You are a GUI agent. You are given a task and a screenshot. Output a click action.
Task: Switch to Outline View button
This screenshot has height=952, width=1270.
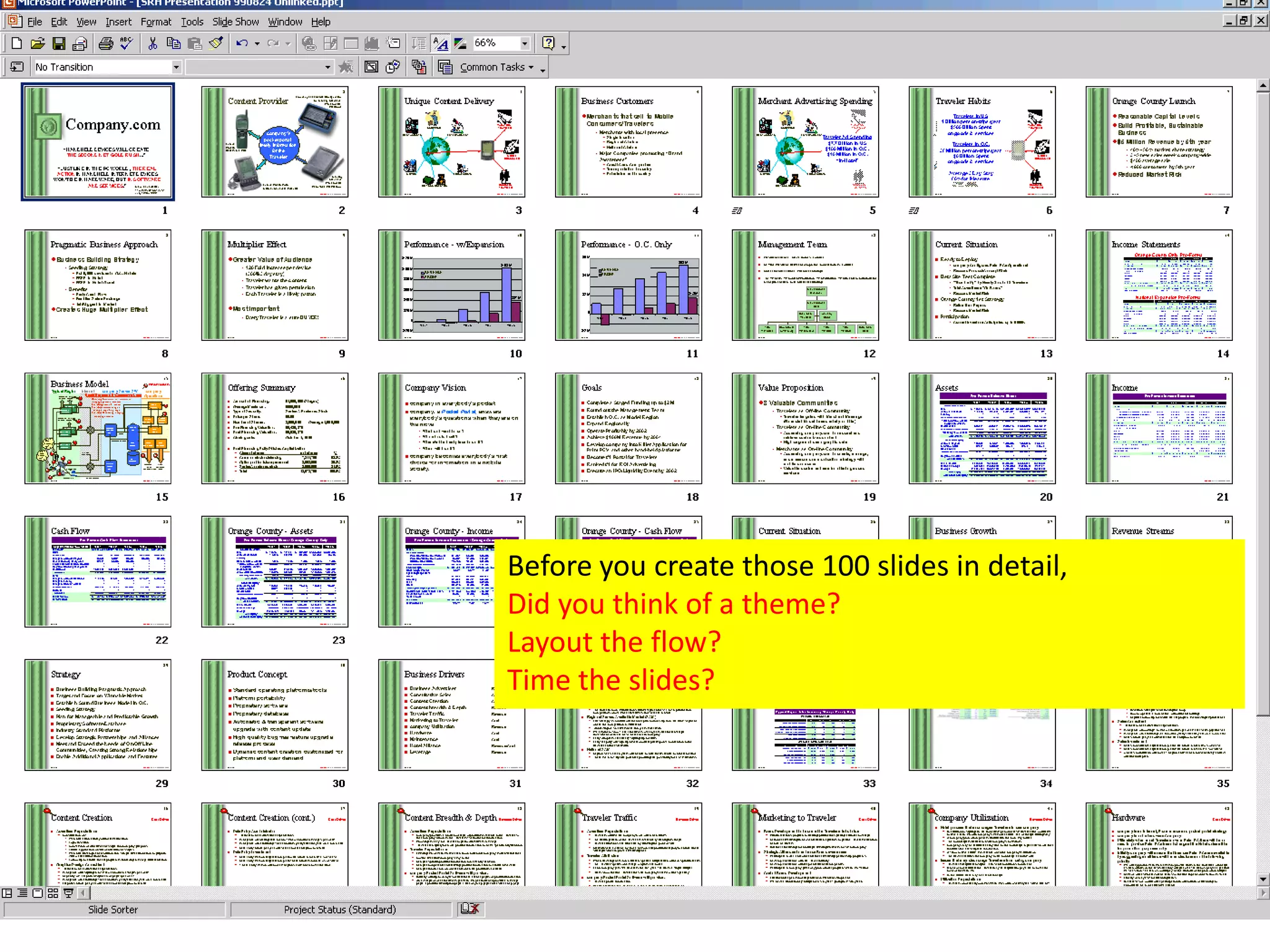22,893
